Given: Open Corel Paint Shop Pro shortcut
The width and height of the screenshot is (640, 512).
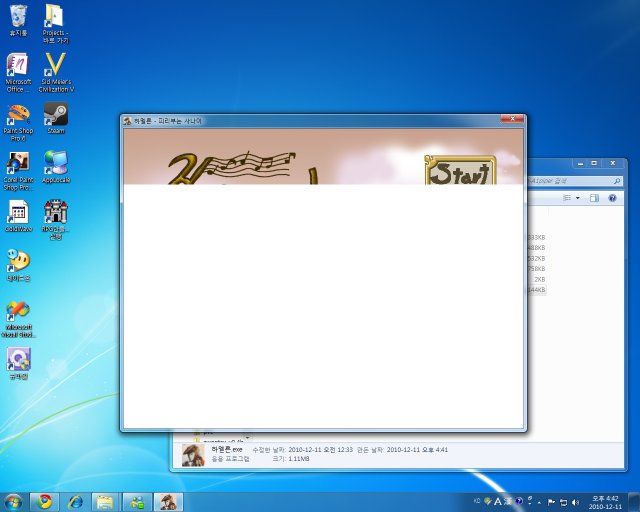Looking at the screenshot, I should point(18,171).
